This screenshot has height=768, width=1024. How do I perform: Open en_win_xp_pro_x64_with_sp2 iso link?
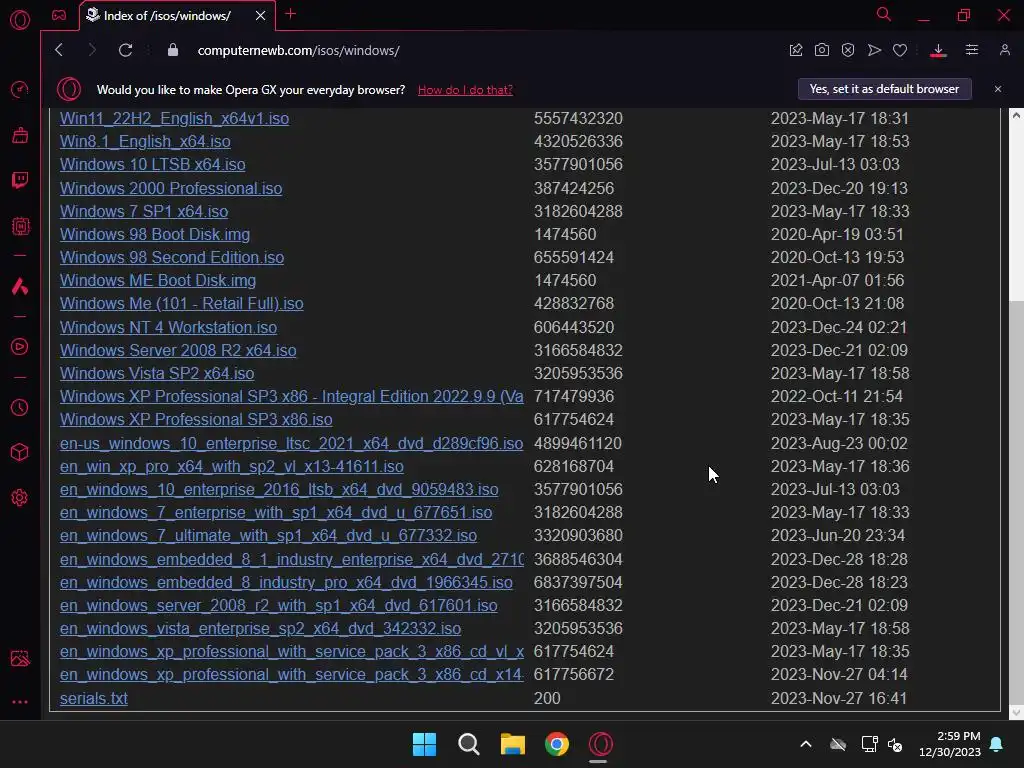click(x=231, y=466)
